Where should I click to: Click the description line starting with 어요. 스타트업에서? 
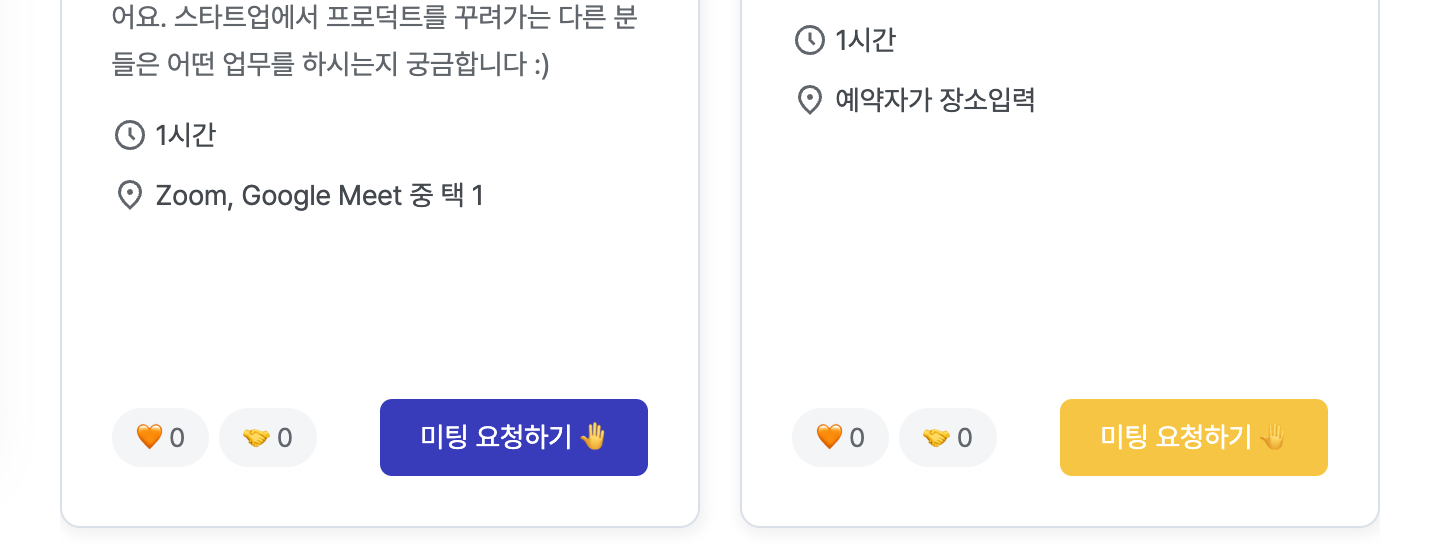coord(375,17)
